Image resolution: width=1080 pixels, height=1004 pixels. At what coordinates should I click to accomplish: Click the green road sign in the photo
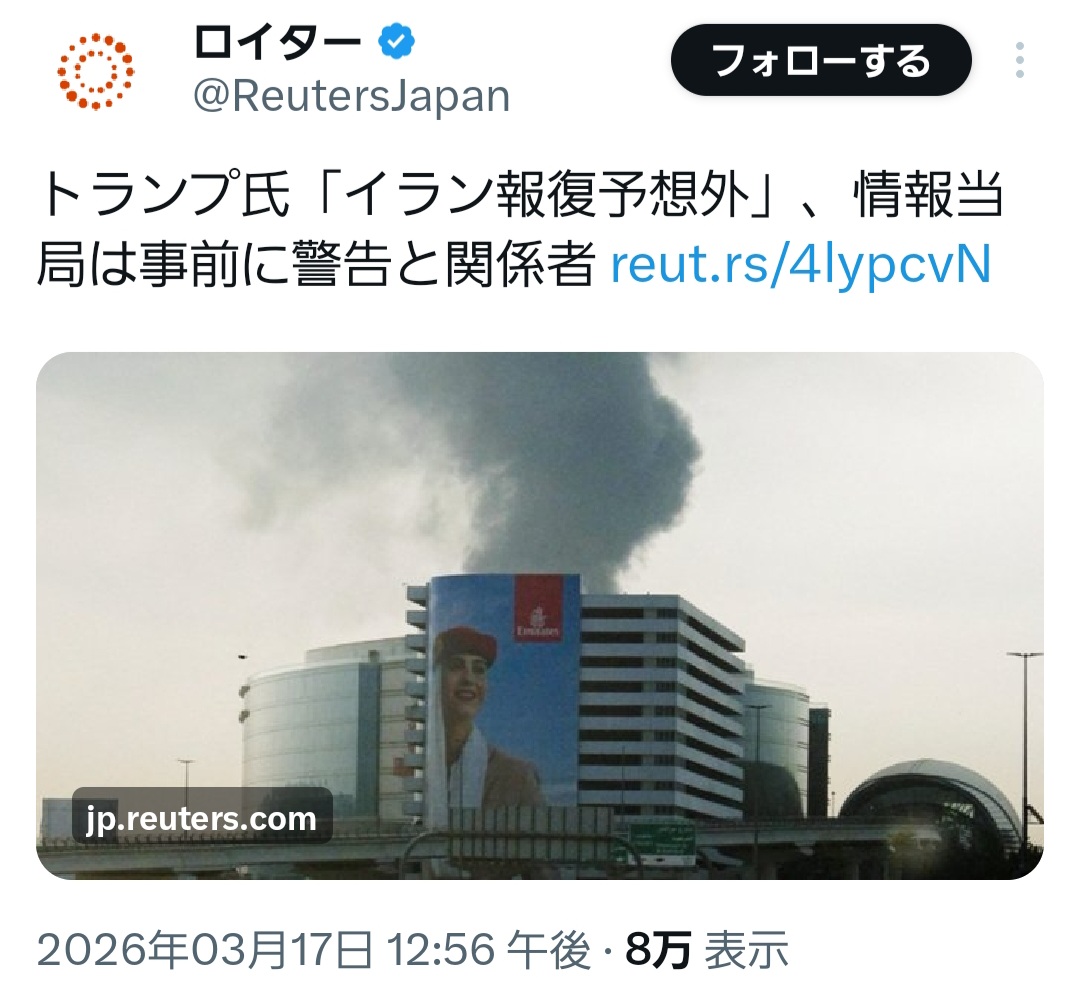point(662,839)
